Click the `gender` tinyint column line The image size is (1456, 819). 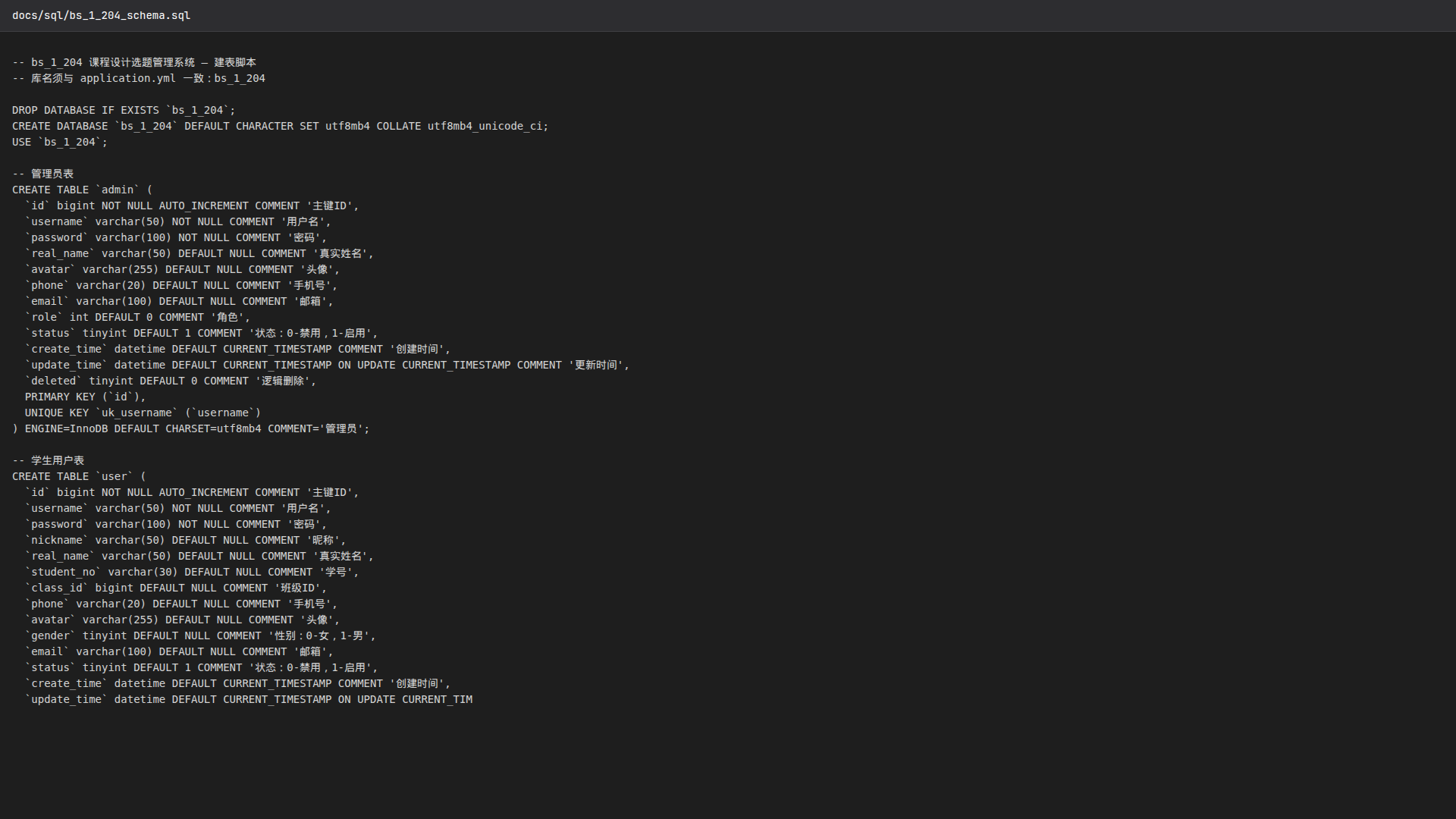(x=200, y=635)
